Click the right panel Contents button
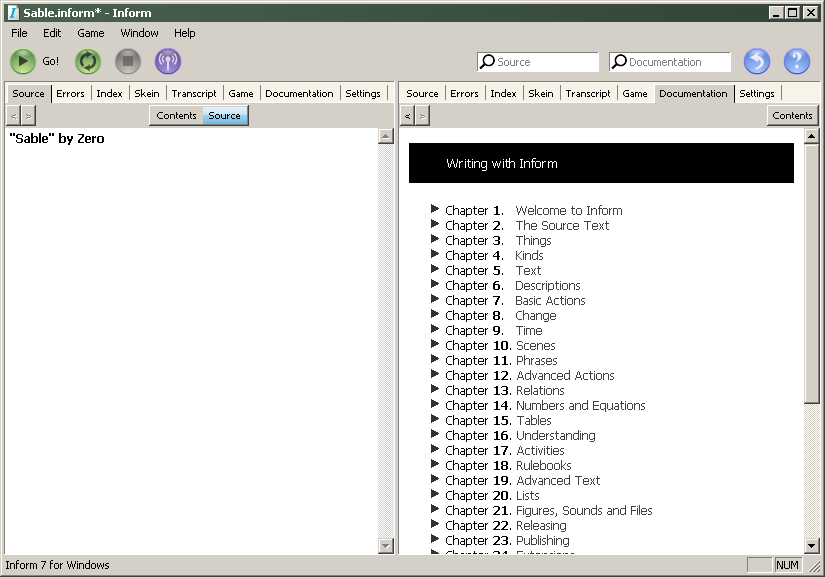The height and width of the screenshot is (577, 825). click(792, 116)
